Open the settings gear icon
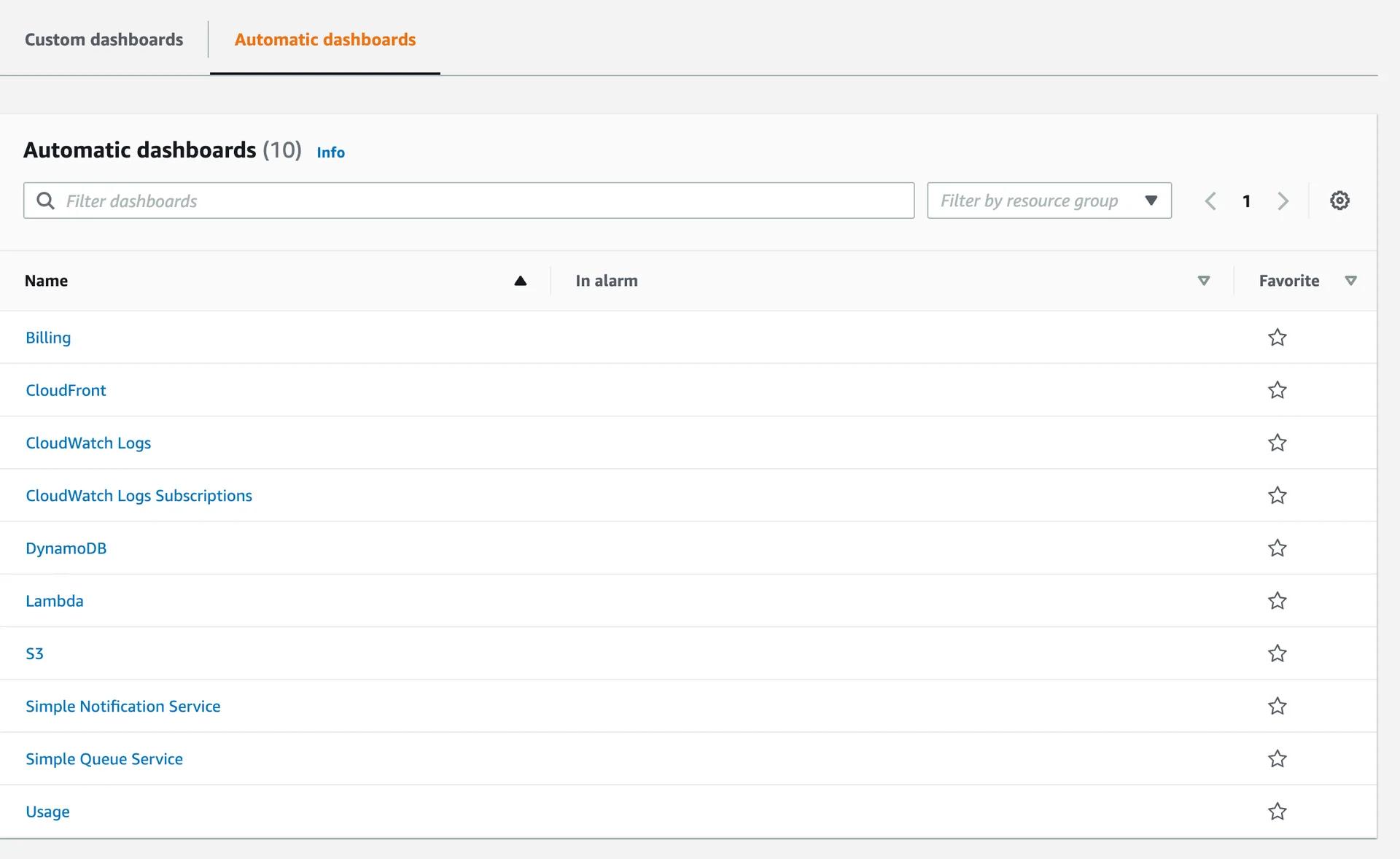The image size is (1400, 859). pyautogui.click(x=1340, y=201)
